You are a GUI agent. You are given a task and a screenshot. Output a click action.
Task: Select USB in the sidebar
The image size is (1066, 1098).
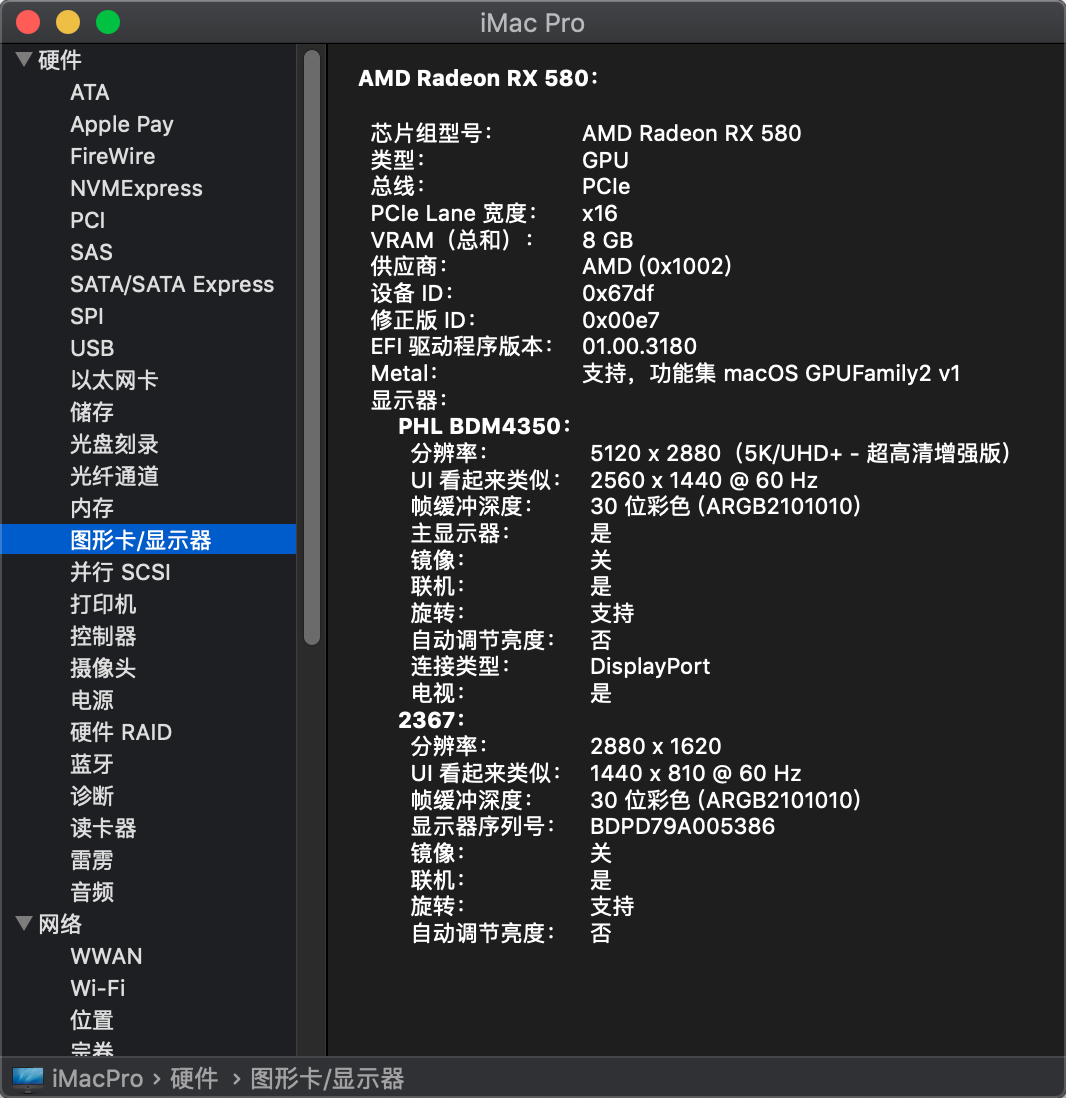coord(92,348)
